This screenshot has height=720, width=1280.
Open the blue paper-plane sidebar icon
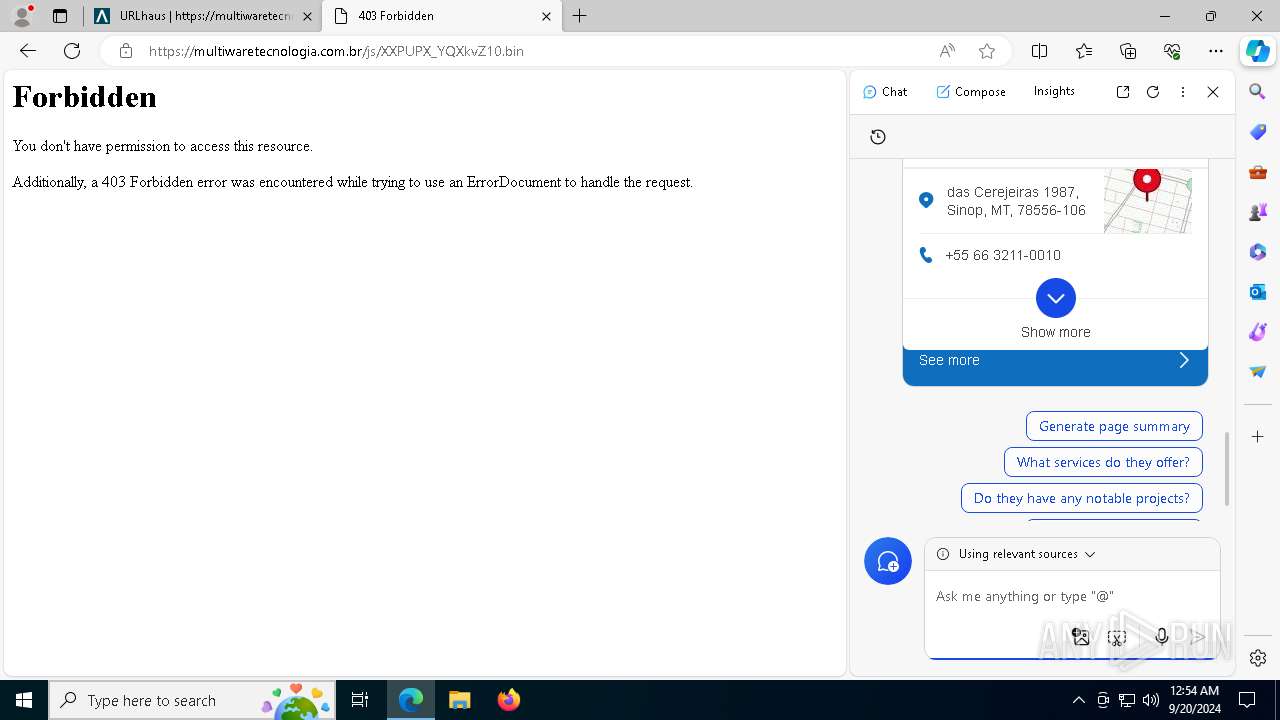(1258, 372)
